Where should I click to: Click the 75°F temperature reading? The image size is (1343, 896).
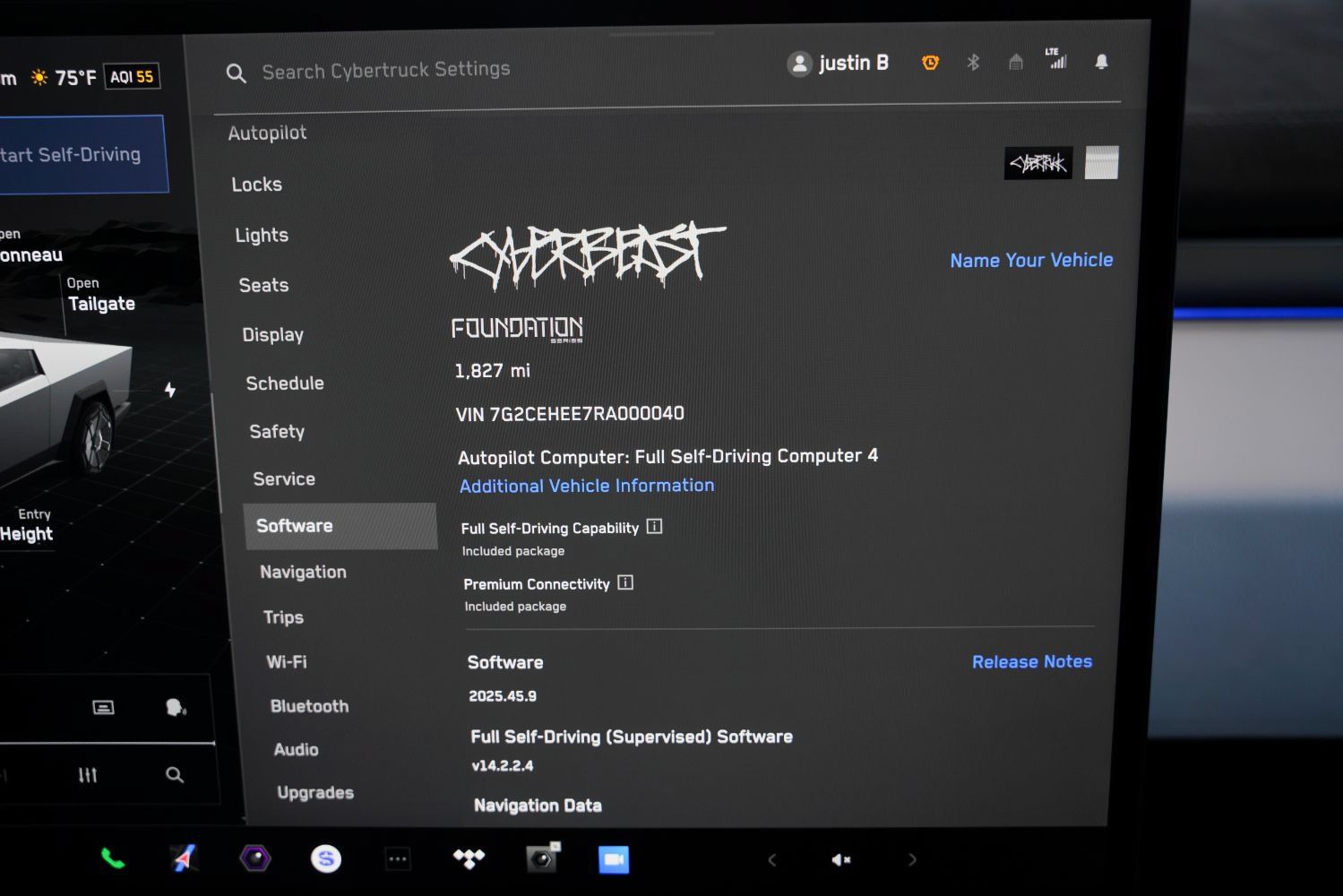point(75,78)
